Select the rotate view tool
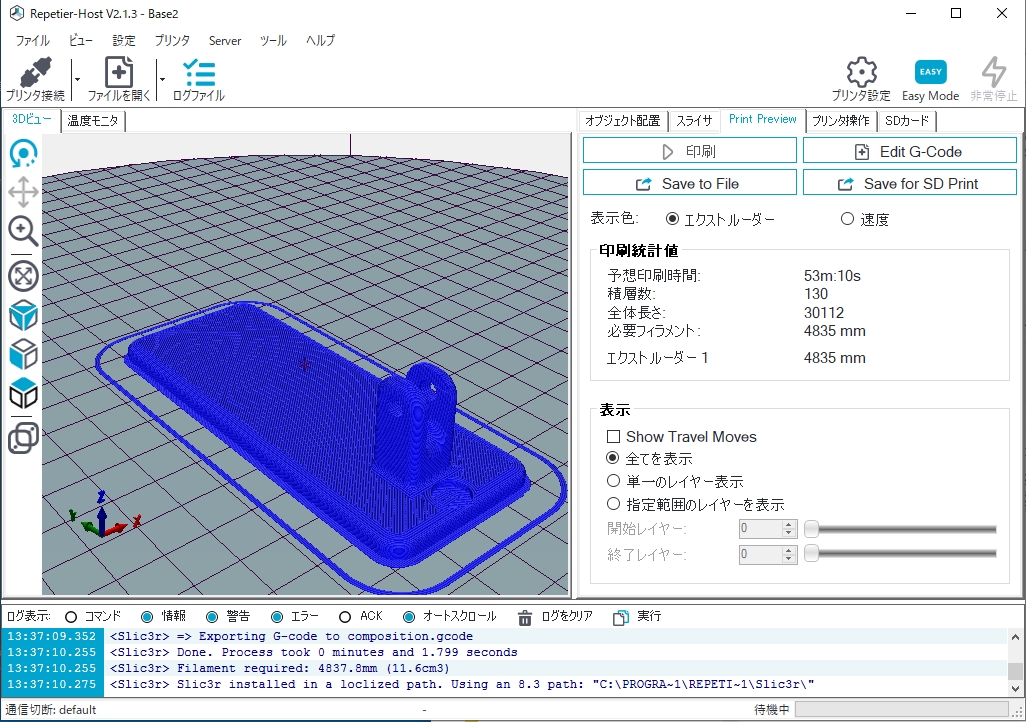The image size is (1026, 722). point(24,153)
